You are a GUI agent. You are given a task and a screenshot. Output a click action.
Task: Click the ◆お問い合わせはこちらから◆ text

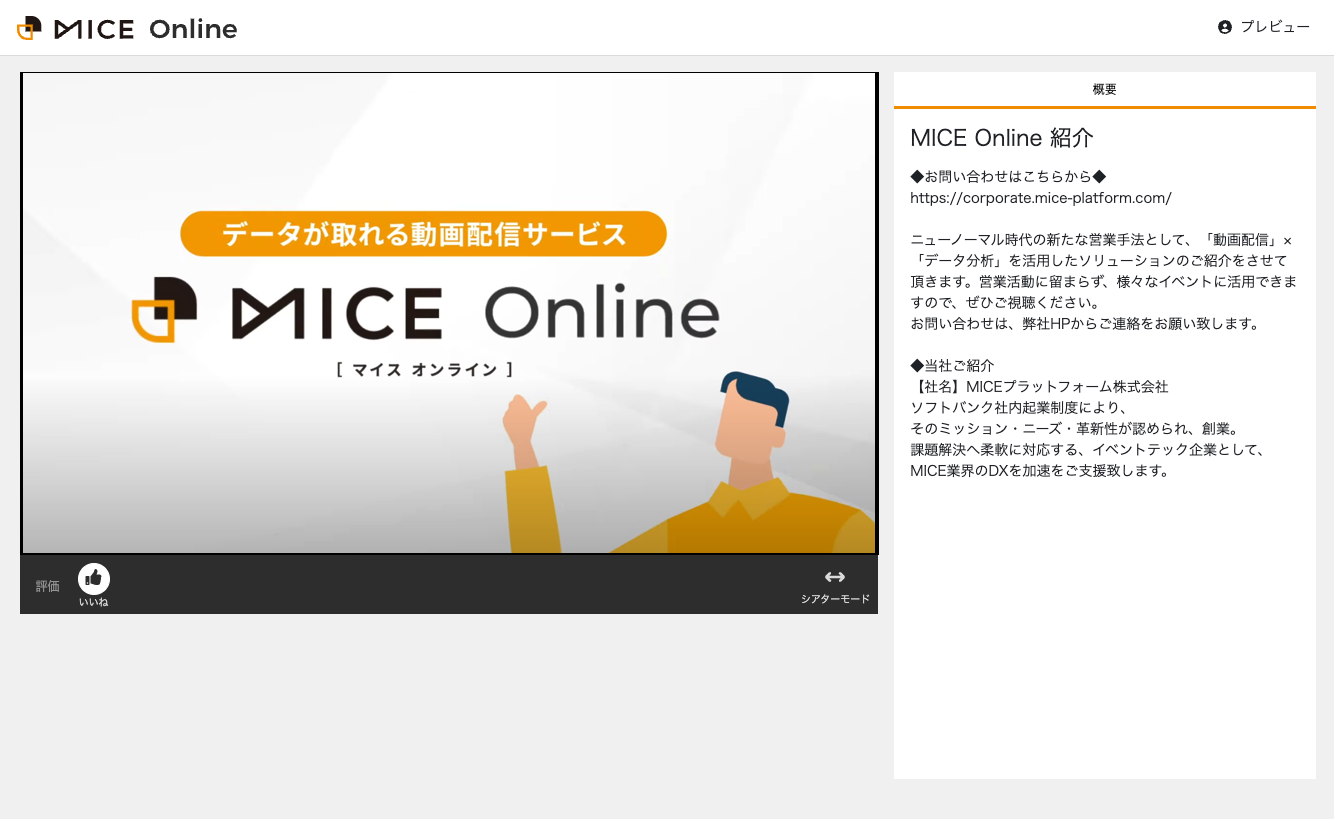1008,176
